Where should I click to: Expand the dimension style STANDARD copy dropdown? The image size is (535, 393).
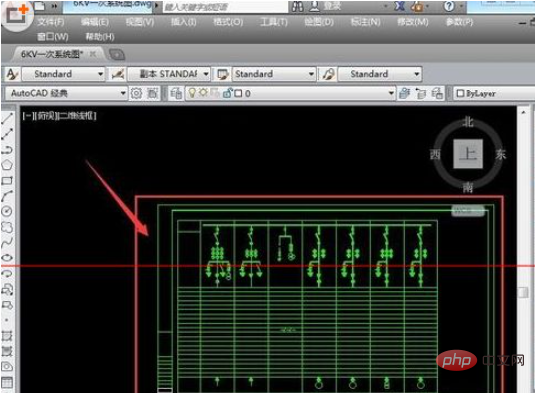click(206, 74)
